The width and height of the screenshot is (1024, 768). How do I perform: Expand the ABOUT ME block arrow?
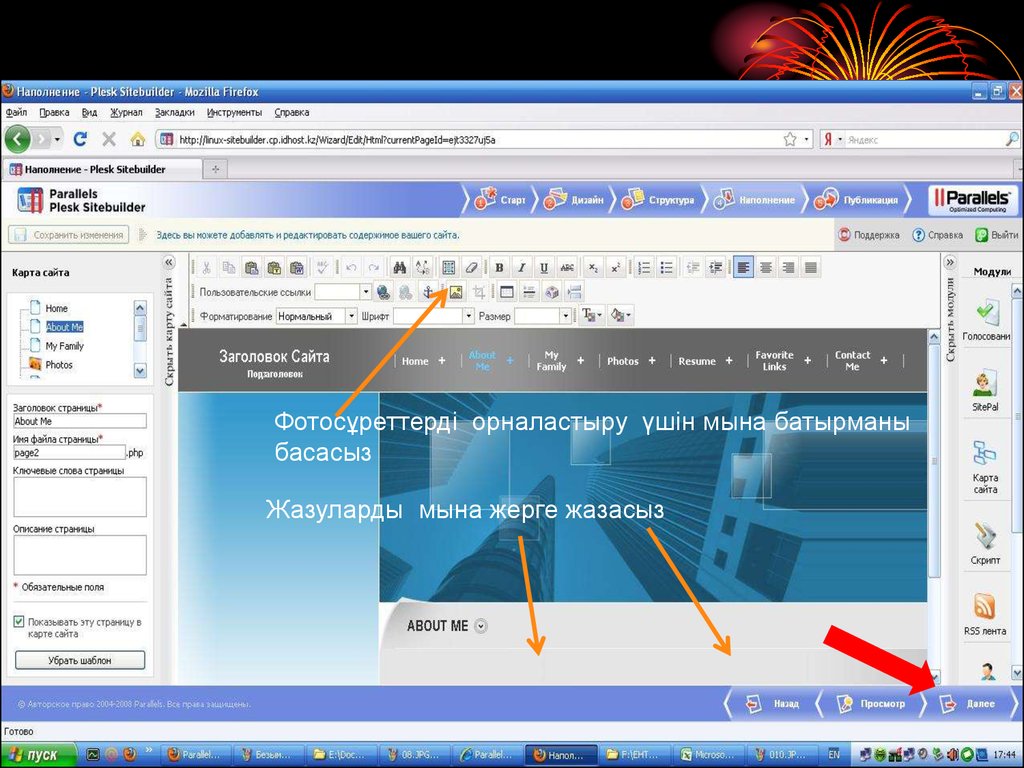coord(481,626)
